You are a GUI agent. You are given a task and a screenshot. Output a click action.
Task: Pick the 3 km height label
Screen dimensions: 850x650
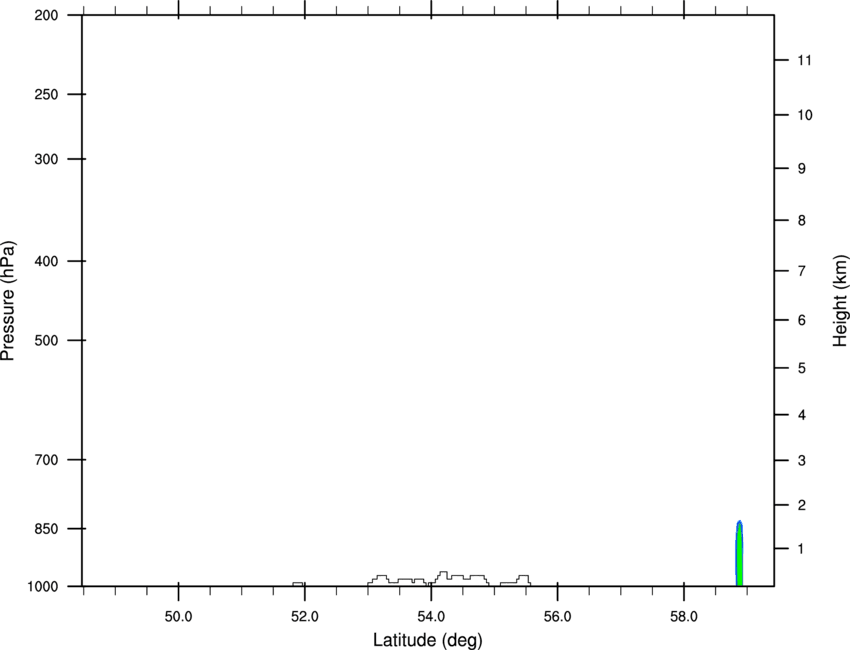[x=802, y=461]
